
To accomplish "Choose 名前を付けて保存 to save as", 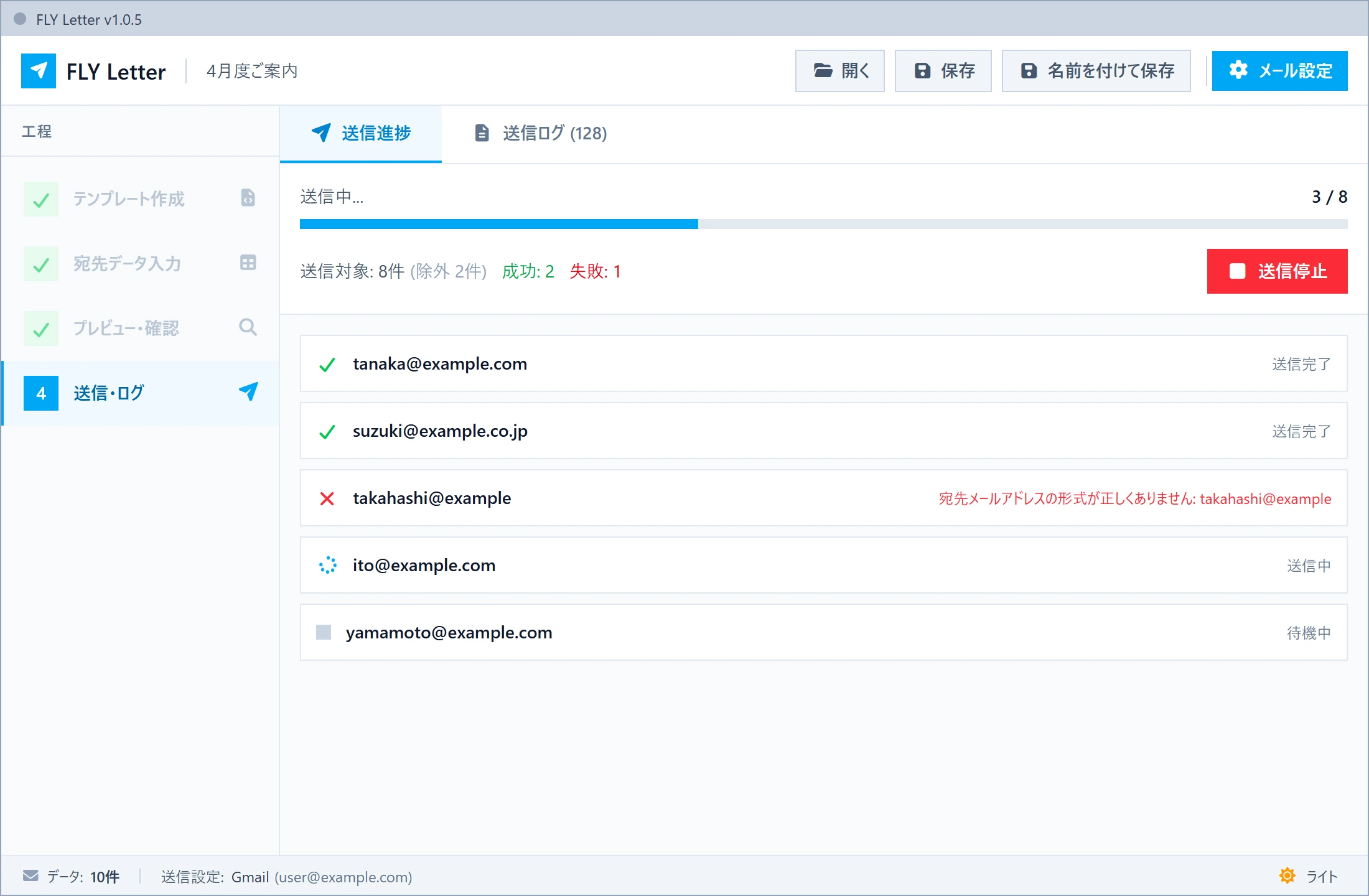I will click(1096, 71).
